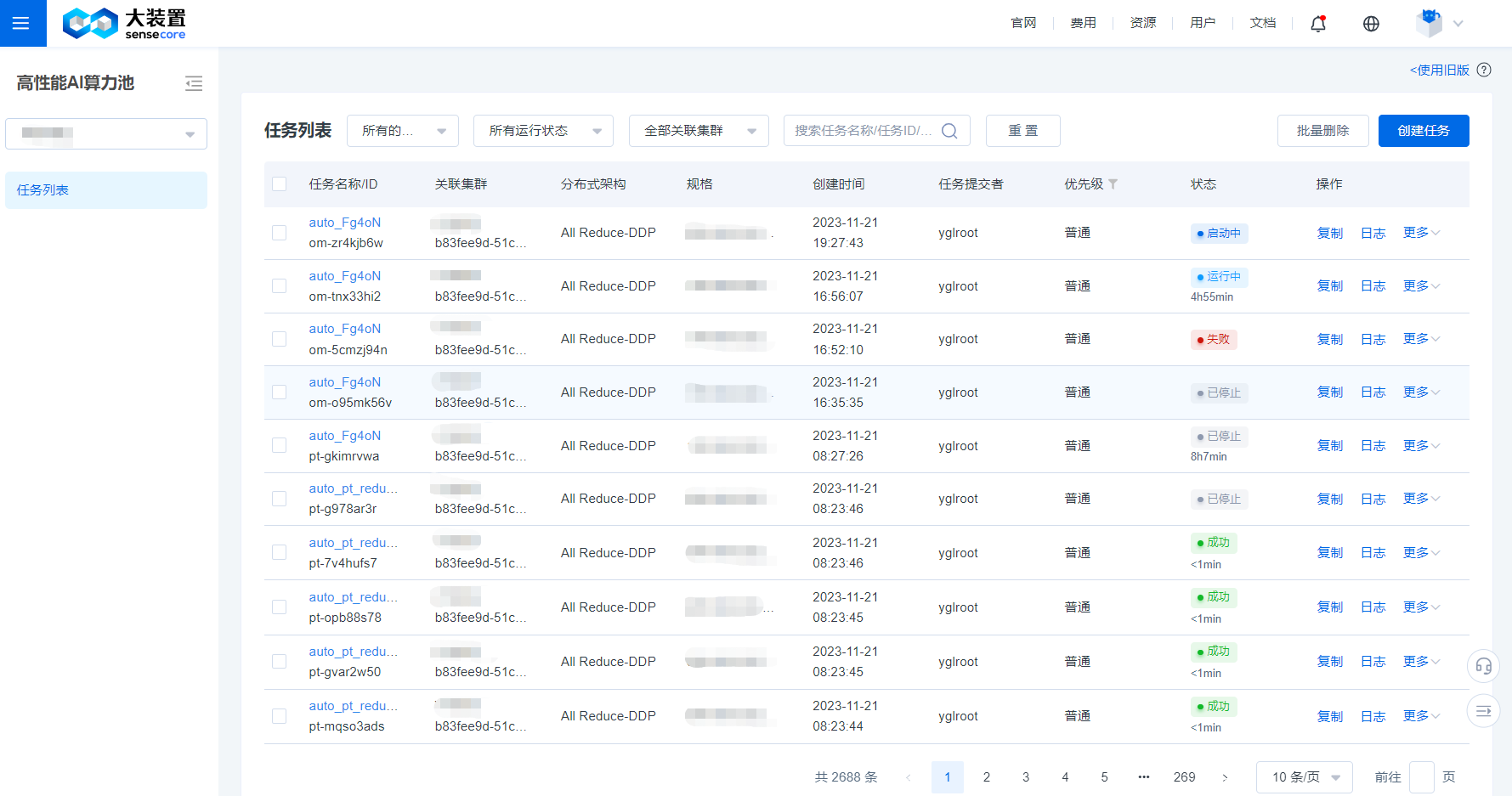The width and height of the screenshot is (1512, 796).
Task: Open the 全部关联集群 cluster dropdown
Action: (x=699, y=131)
